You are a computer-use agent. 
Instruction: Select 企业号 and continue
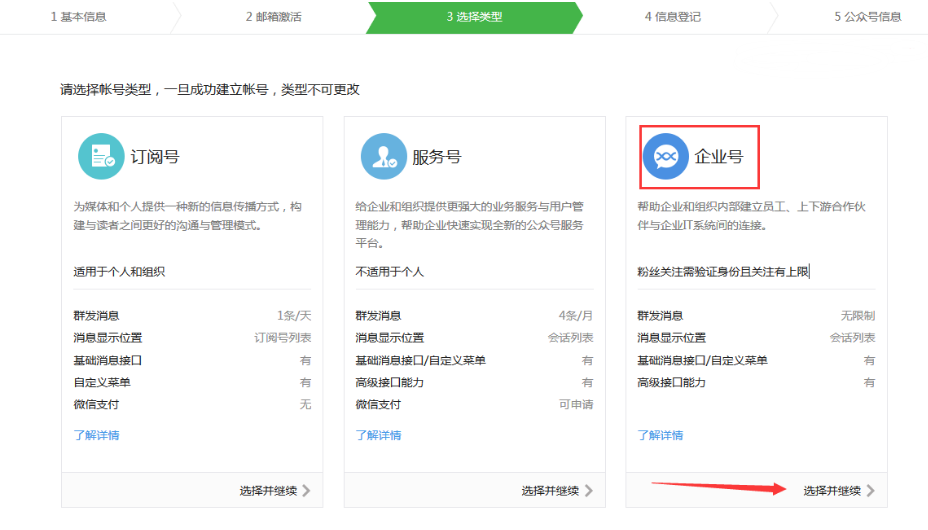coord(832,491)
